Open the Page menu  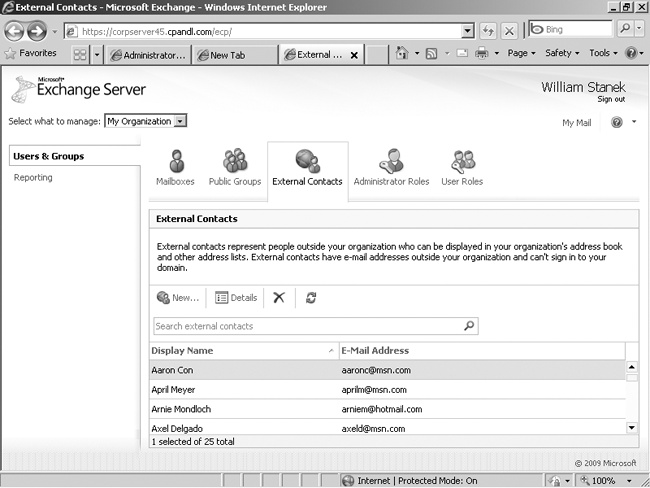[521, 53]
